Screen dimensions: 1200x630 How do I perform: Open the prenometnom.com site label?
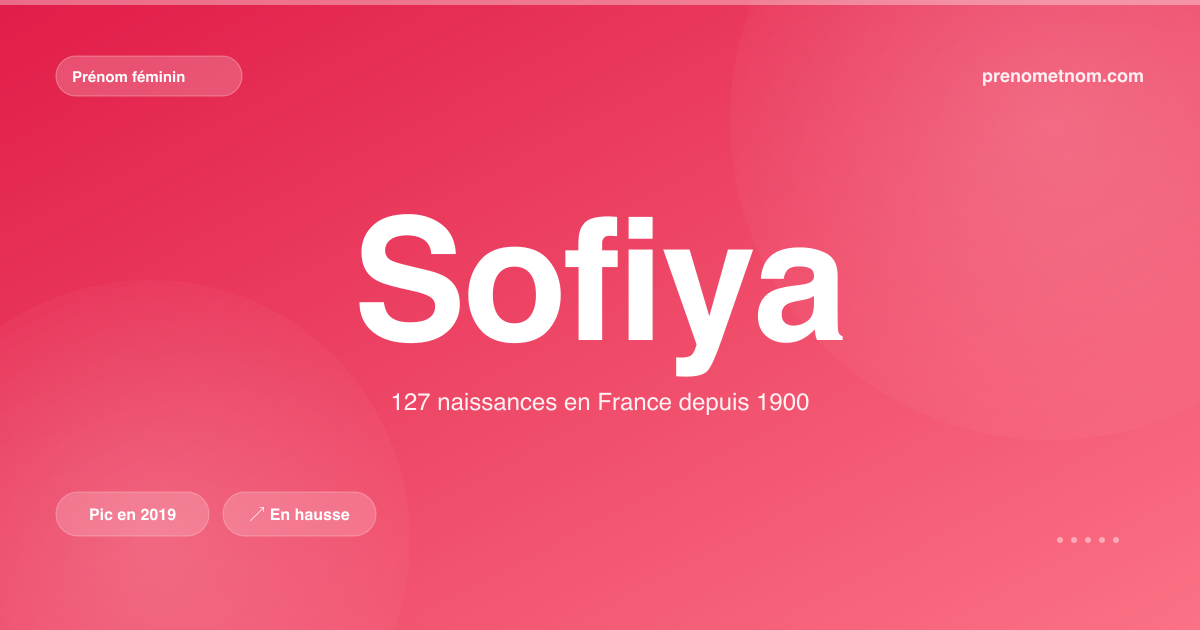[1063, 76]
